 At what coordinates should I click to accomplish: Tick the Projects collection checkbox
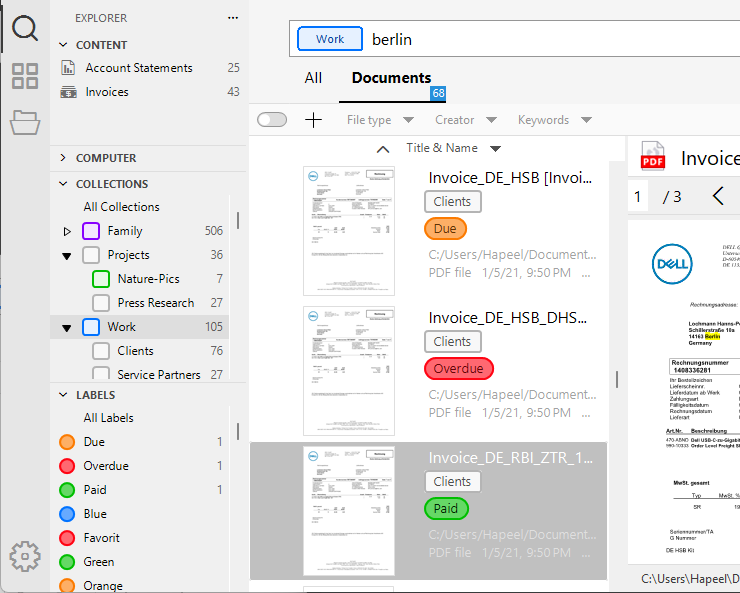91,255
